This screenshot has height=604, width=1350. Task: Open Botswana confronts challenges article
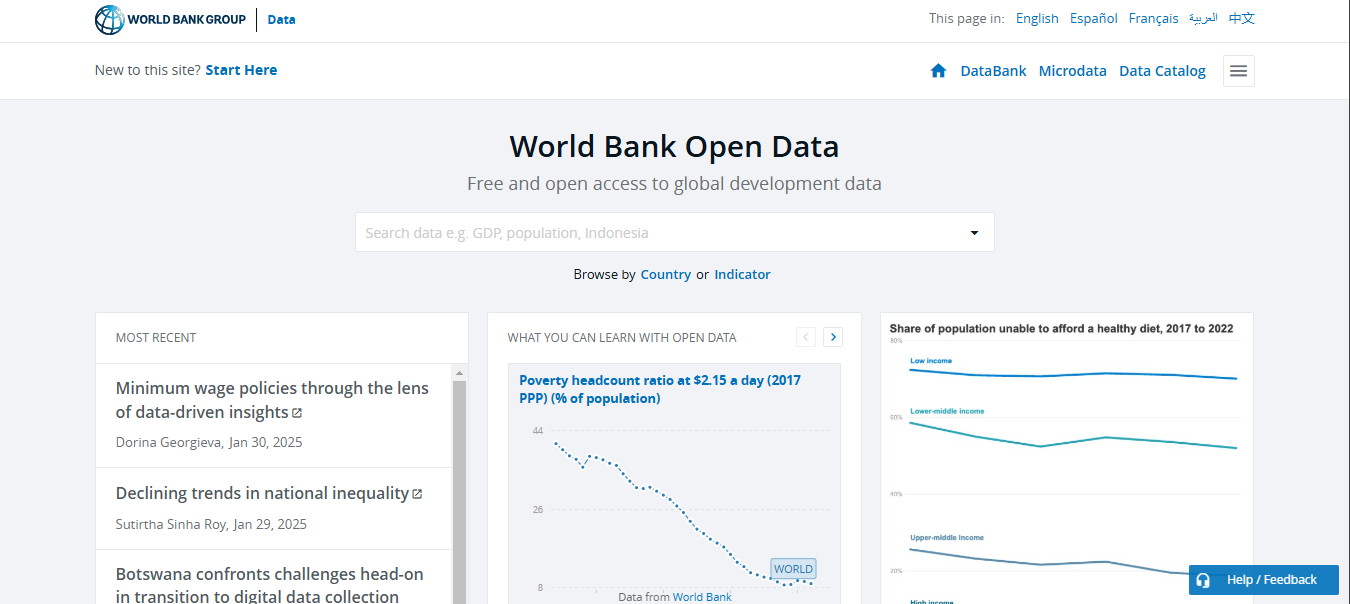270,586
